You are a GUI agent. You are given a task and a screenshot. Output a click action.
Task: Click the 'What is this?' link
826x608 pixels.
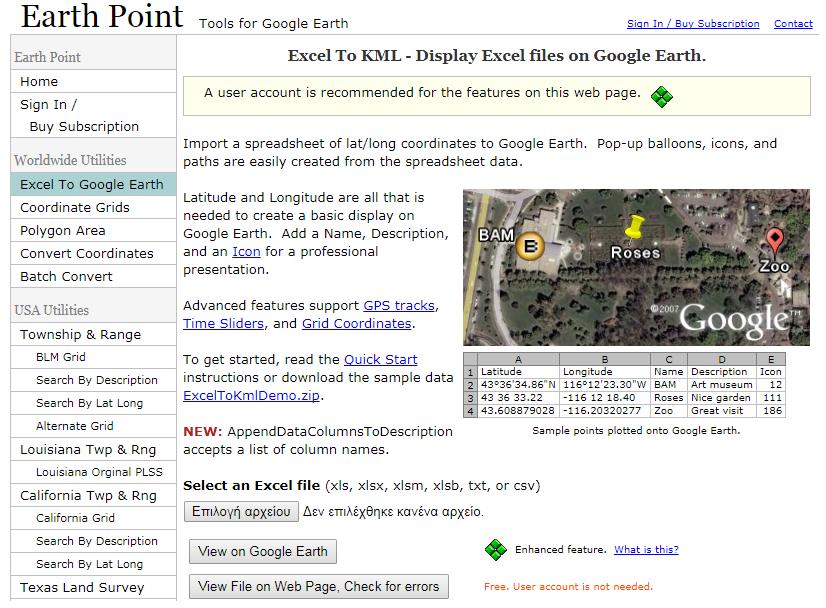(646, 550)
